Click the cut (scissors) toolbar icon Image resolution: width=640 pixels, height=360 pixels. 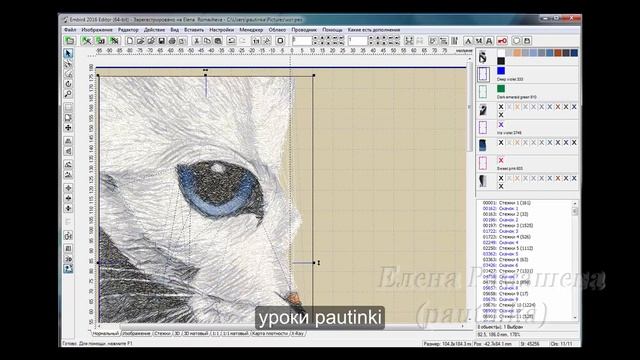click(x=196, y=41)
